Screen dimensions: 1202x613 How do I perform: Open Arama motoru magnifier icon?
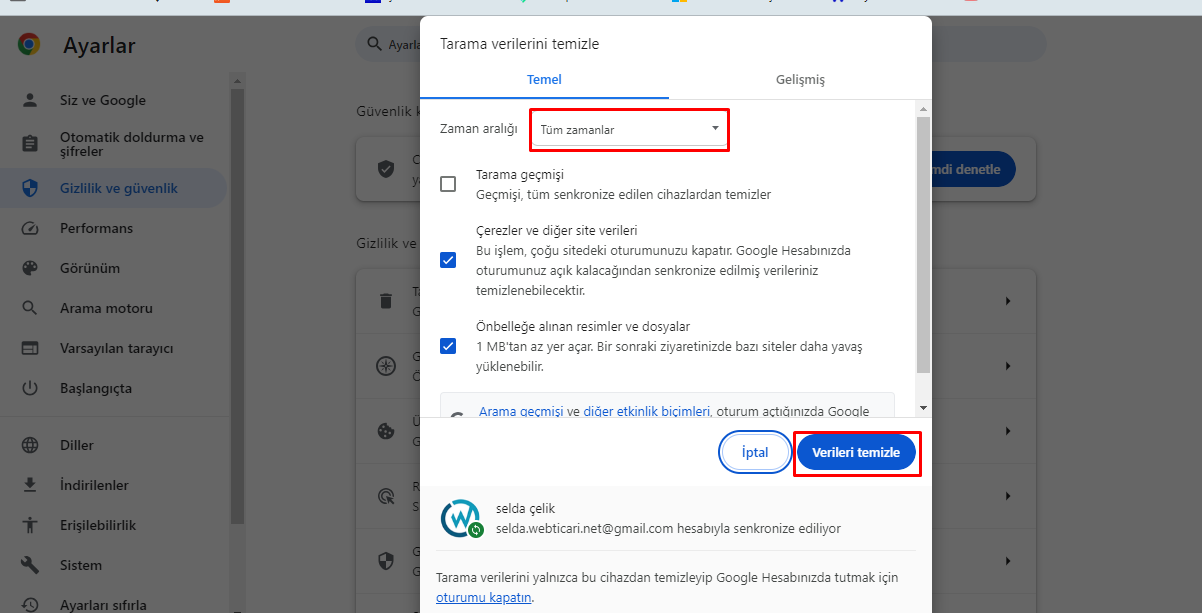[x=30, y=308]
